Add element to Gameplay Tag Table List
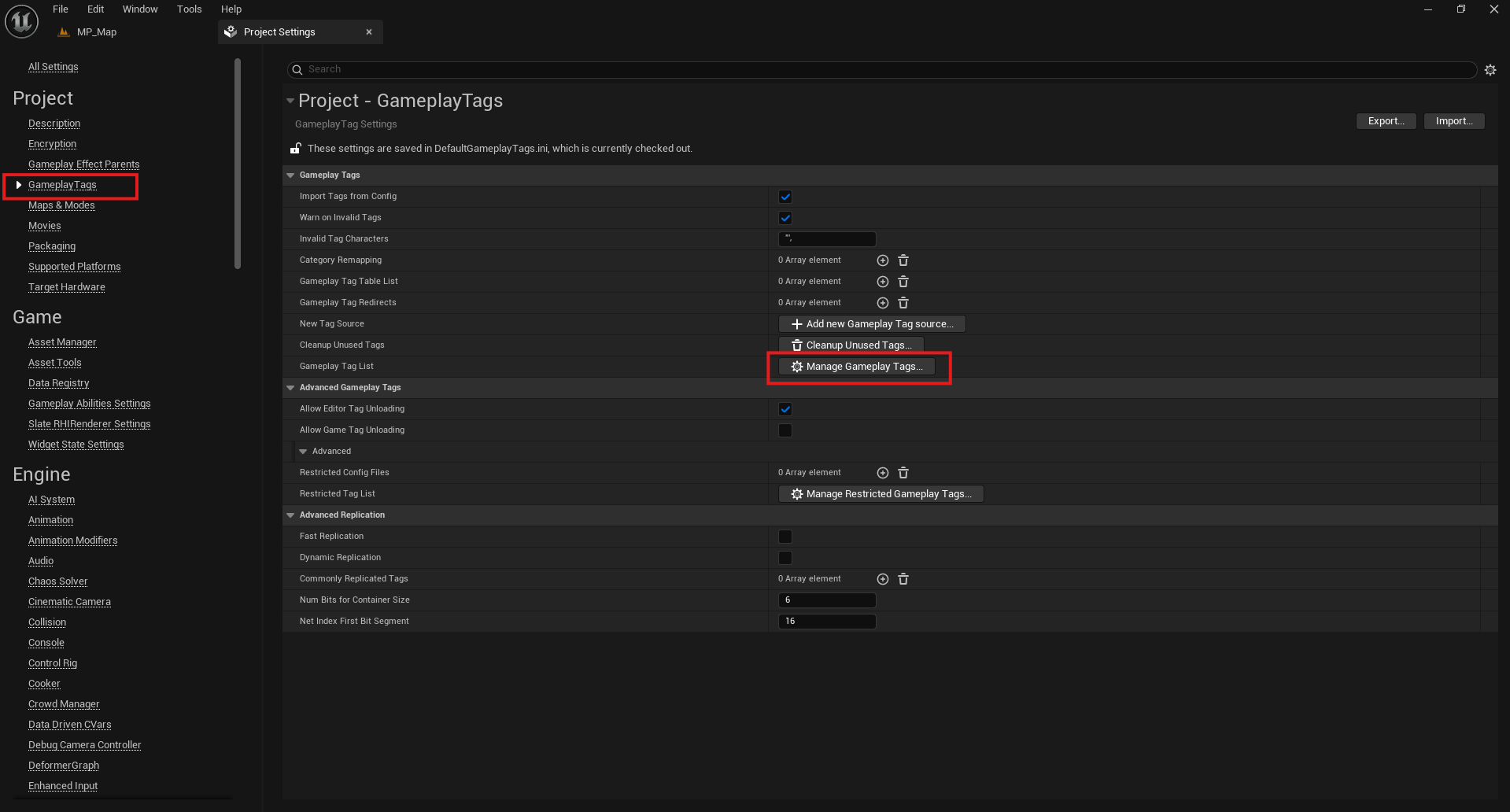 click(883, 282)
